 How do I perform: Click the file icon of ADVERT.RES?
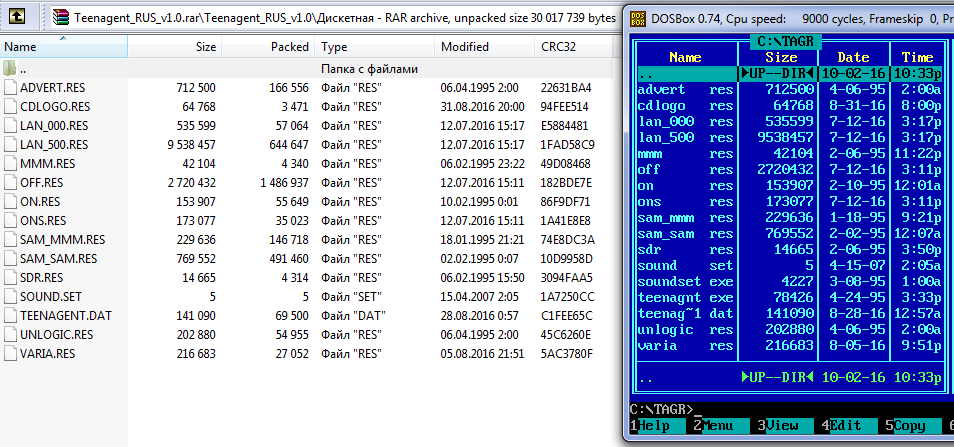[10, 88]
